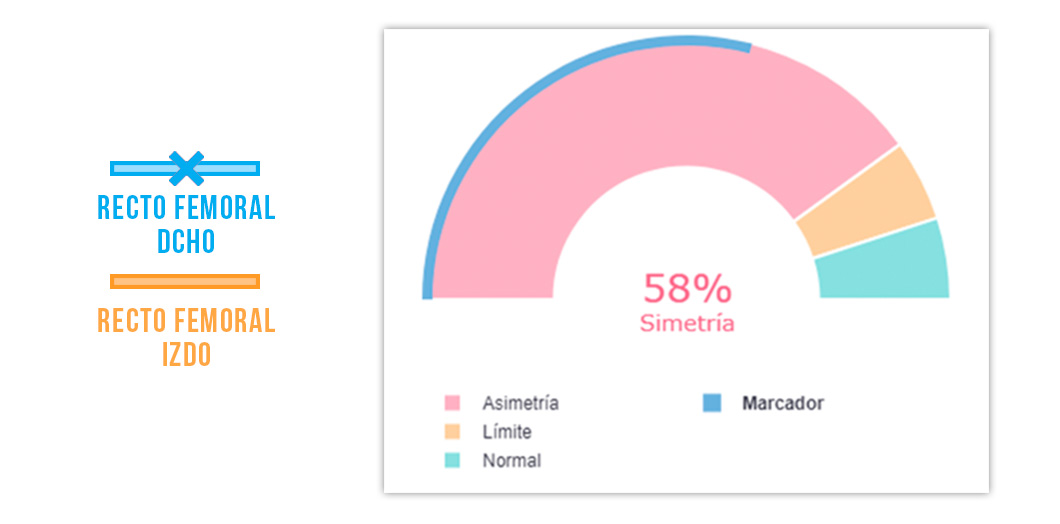Toggle the Límite legend label
This screenshot has height=524, width=1060.
tap(507, 432)
